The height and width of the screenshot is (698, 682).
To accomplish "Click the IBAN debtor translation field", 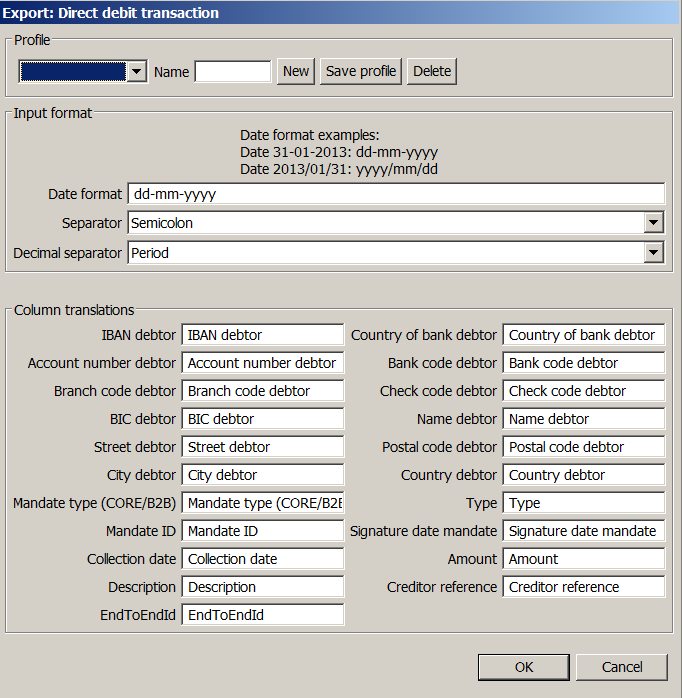I will [x=263, y=335].
